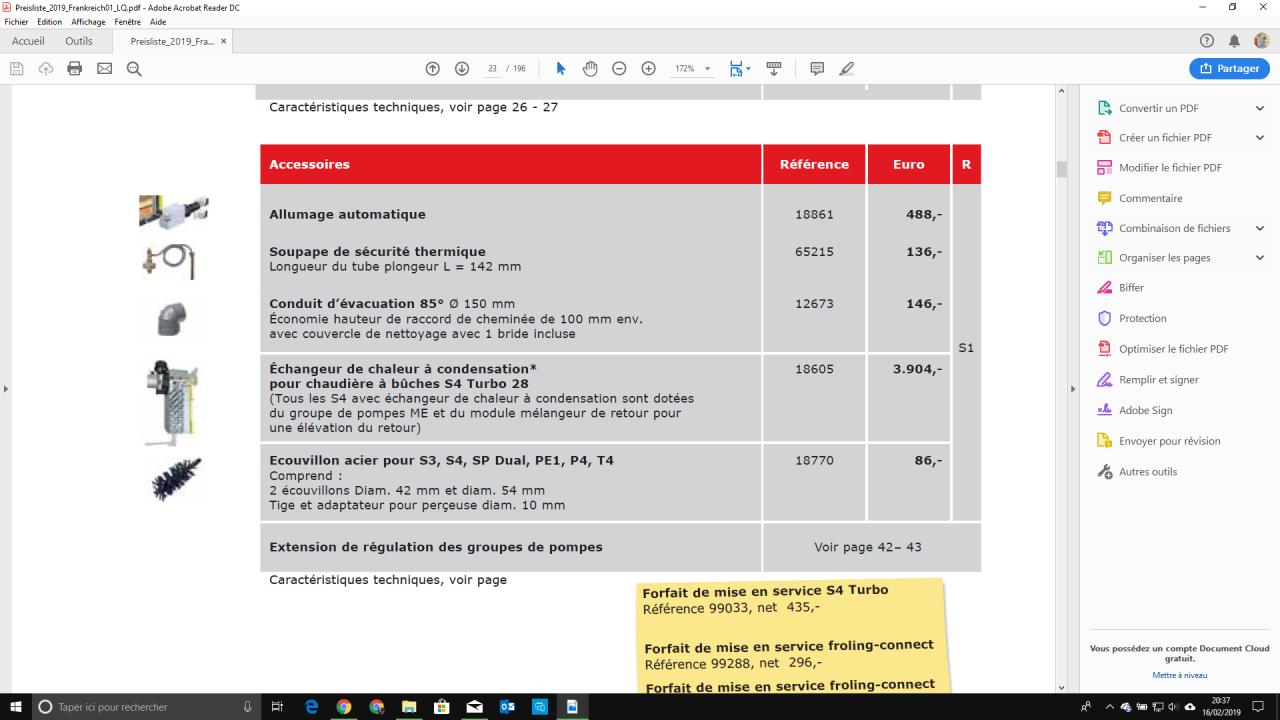Open the Aide menu
The width and height of the screenshot is (1280, 720).
tap(158, 22)
